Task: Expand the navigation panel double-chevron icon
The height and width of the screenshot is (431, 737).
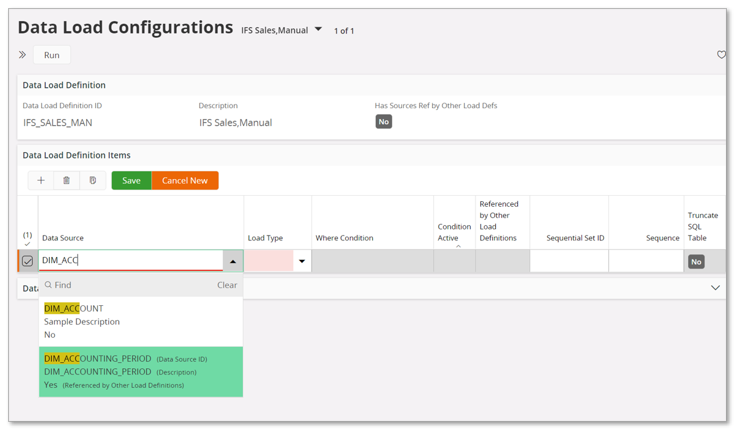Action: [x=22, y=55]
